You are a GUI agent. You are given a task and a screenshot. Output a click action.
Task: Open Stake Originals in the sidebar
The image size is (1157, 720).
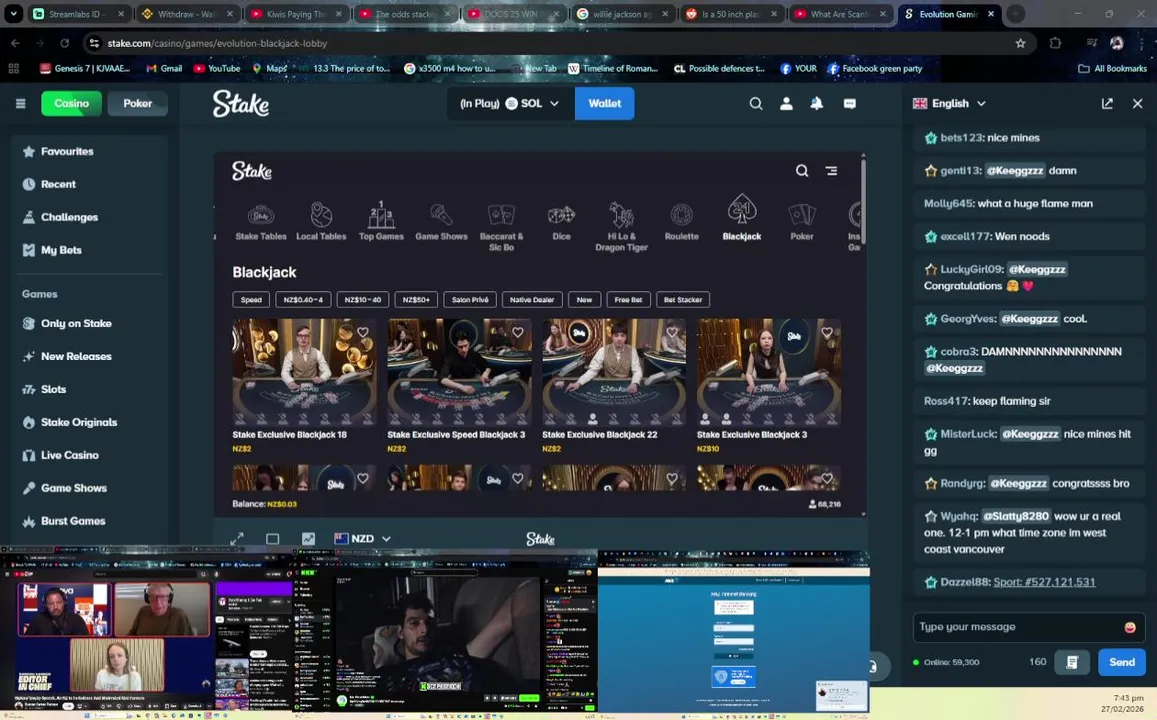click(89, 422)
